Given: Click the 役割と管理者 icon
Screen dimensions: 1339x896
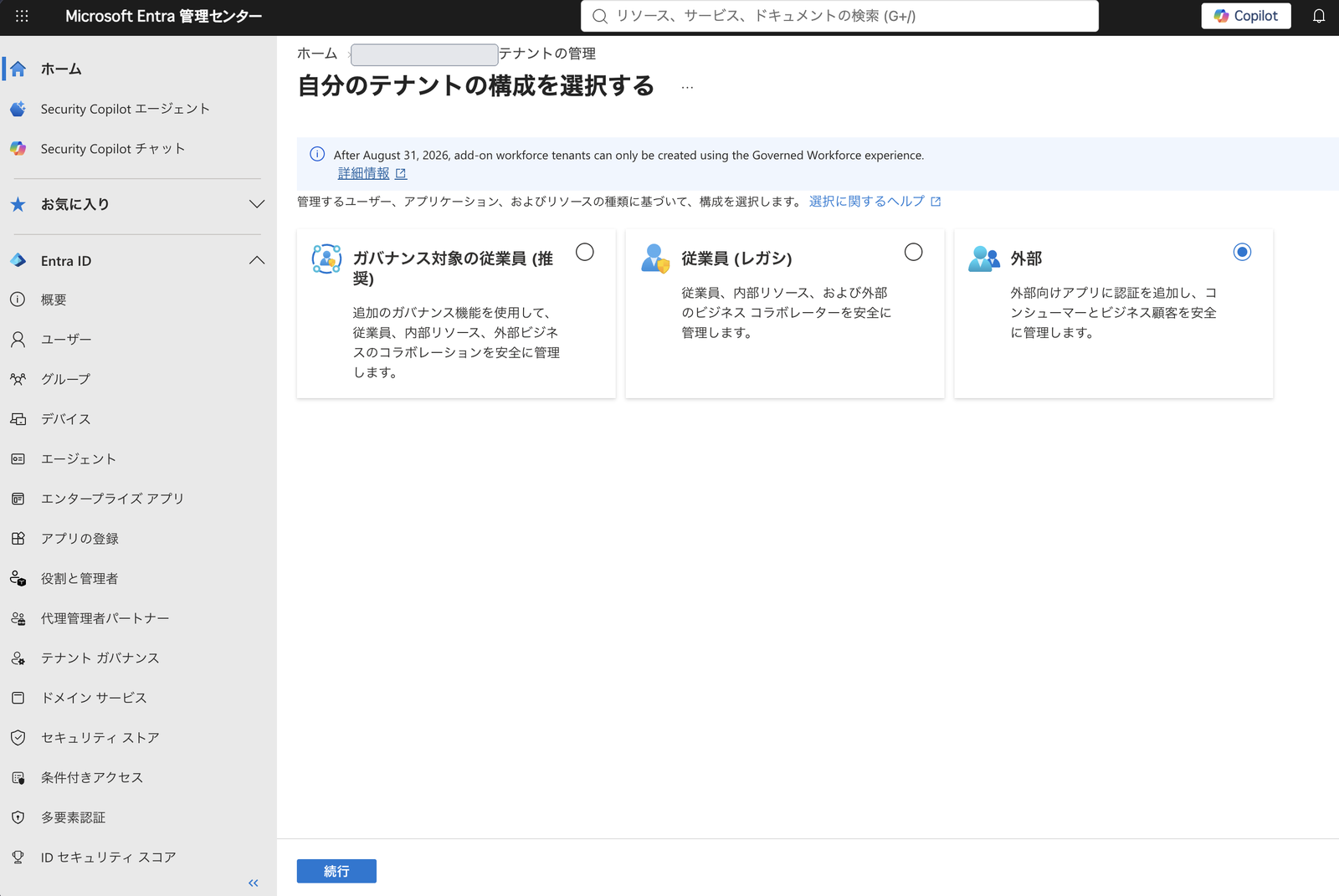Looking at the screenshot, I should [x=18, y=578].
